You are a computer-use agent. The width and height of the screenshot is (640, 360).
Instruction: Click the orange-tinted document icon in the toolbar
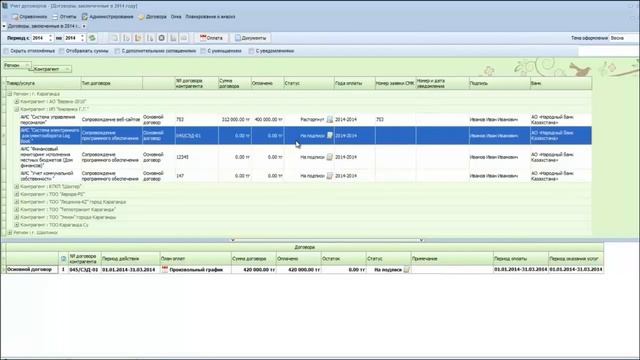[x=138, y=38]
